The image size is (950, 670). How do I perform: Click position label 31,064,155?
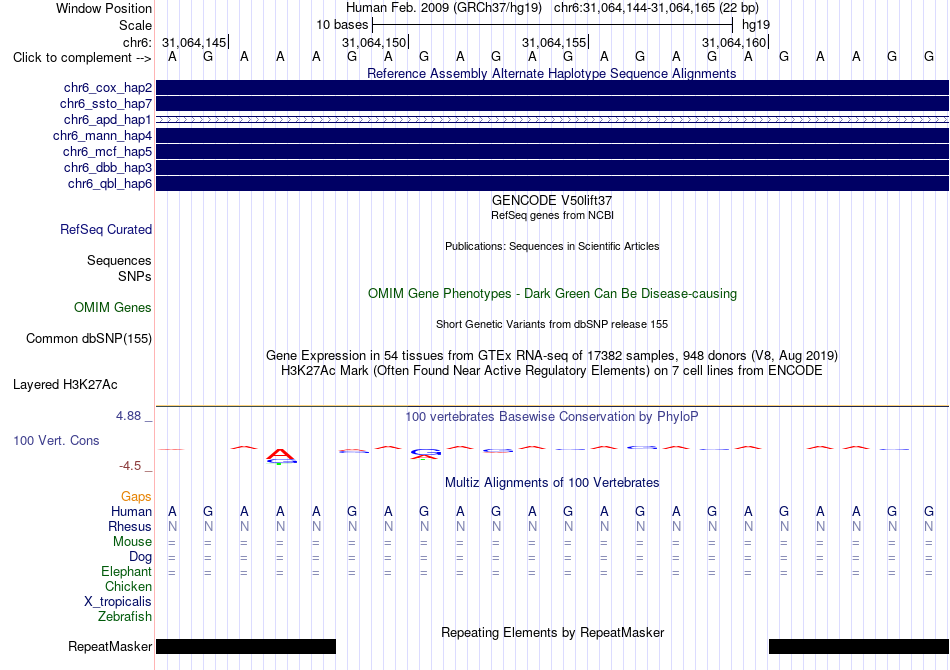coord(554,42)
